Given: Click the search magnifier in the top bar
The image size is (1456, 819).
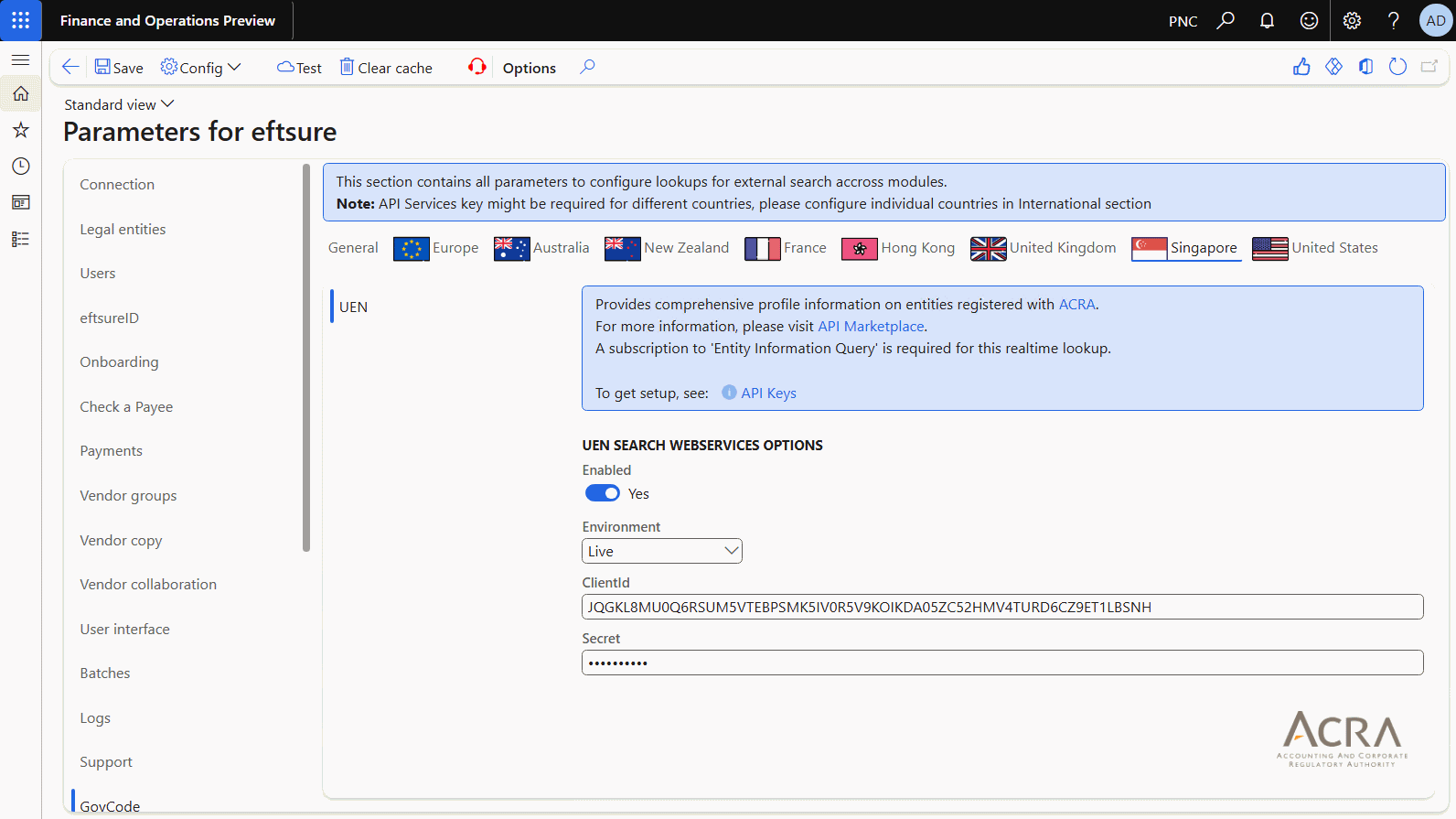Looking at the screenshot, I should click(1226, 20).
